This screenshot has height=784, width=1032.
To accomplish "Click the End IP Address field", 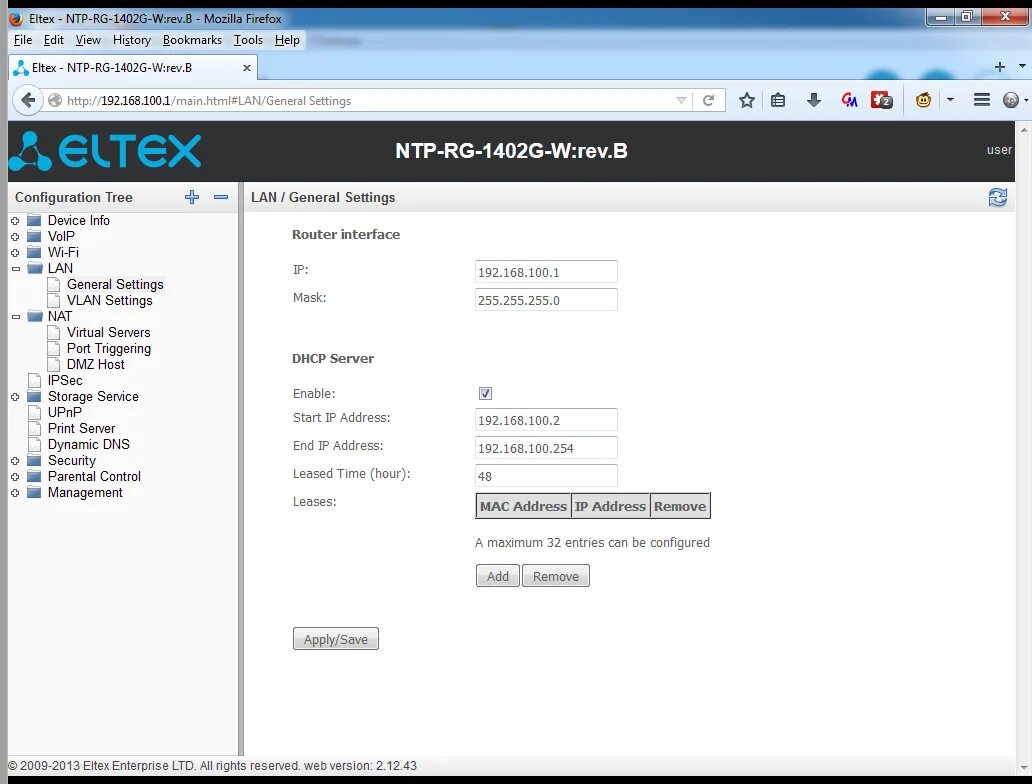I will pyautogui.click(x=546, y=448).
